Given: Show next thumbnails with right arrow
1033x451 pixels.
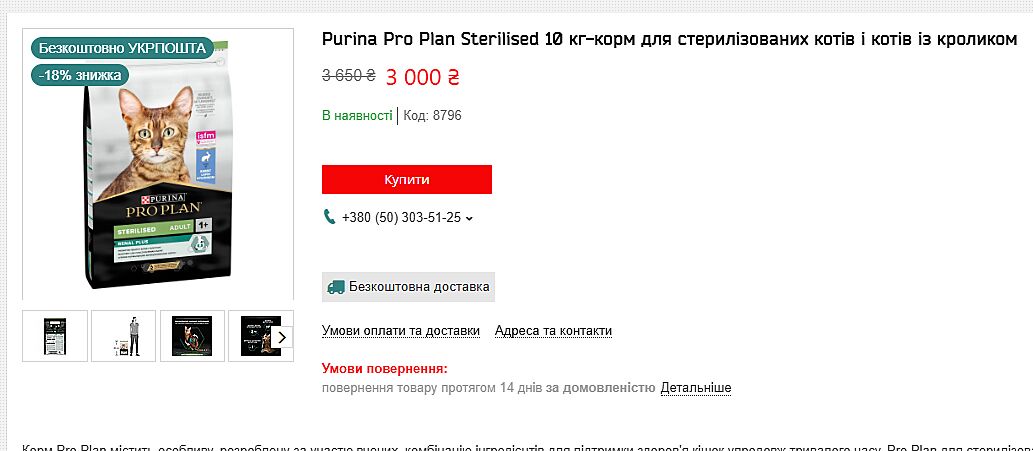Looking at the screenshot, I should (x=282, y=337).
